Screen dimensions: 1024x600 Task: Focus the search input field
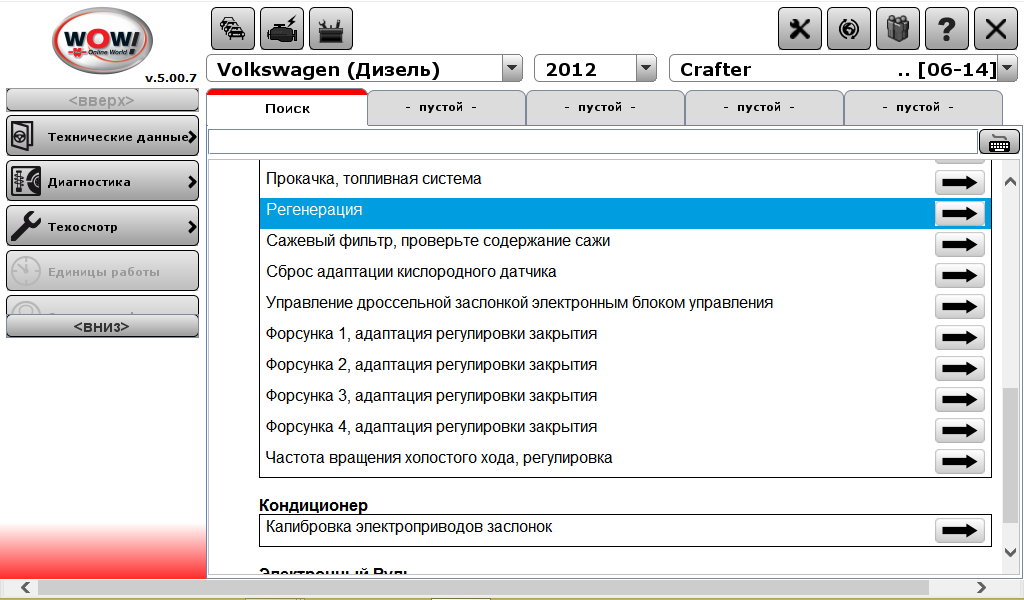(592, 142)
